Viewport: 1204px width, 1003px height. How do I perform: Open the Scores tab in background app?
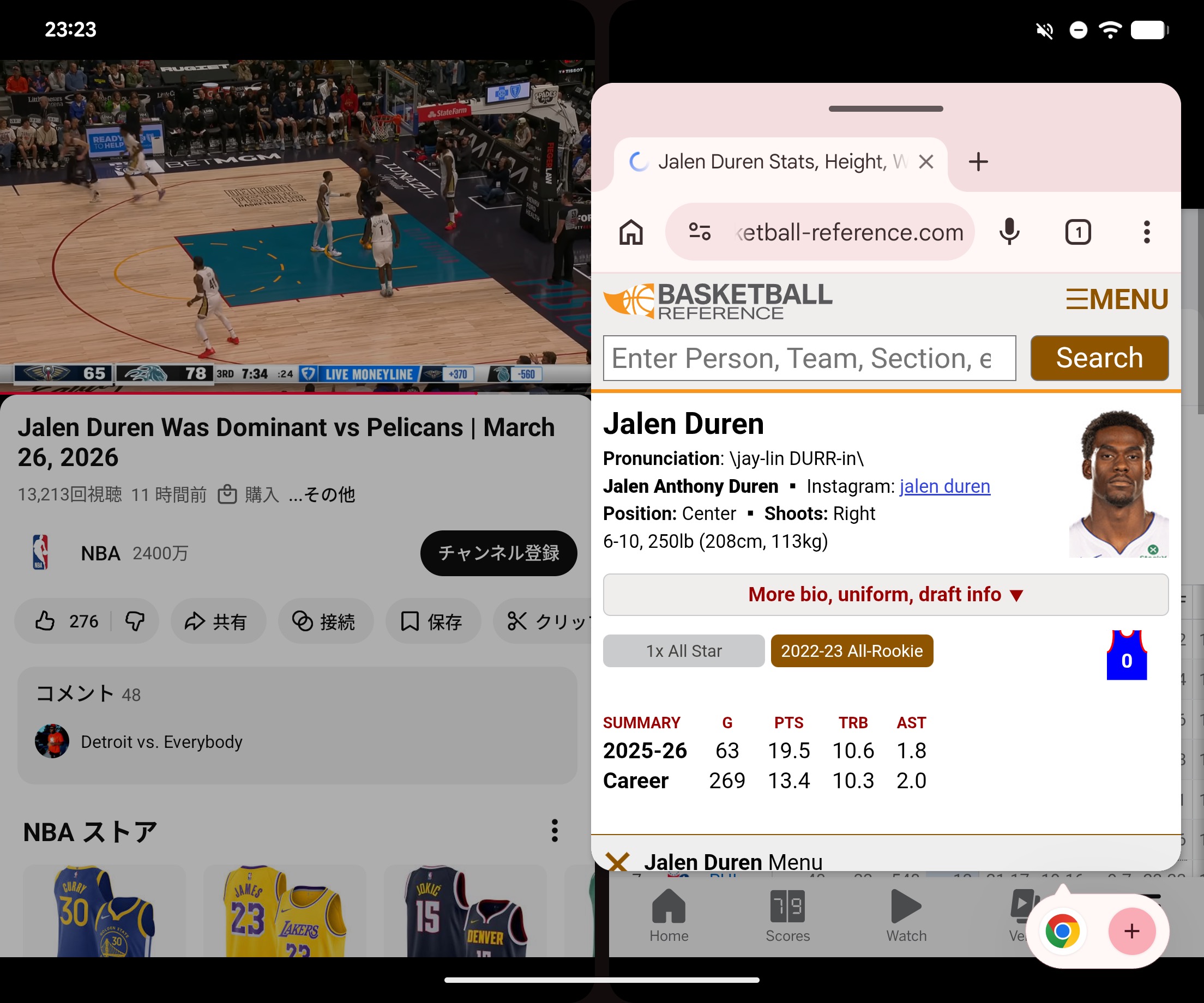787,916
